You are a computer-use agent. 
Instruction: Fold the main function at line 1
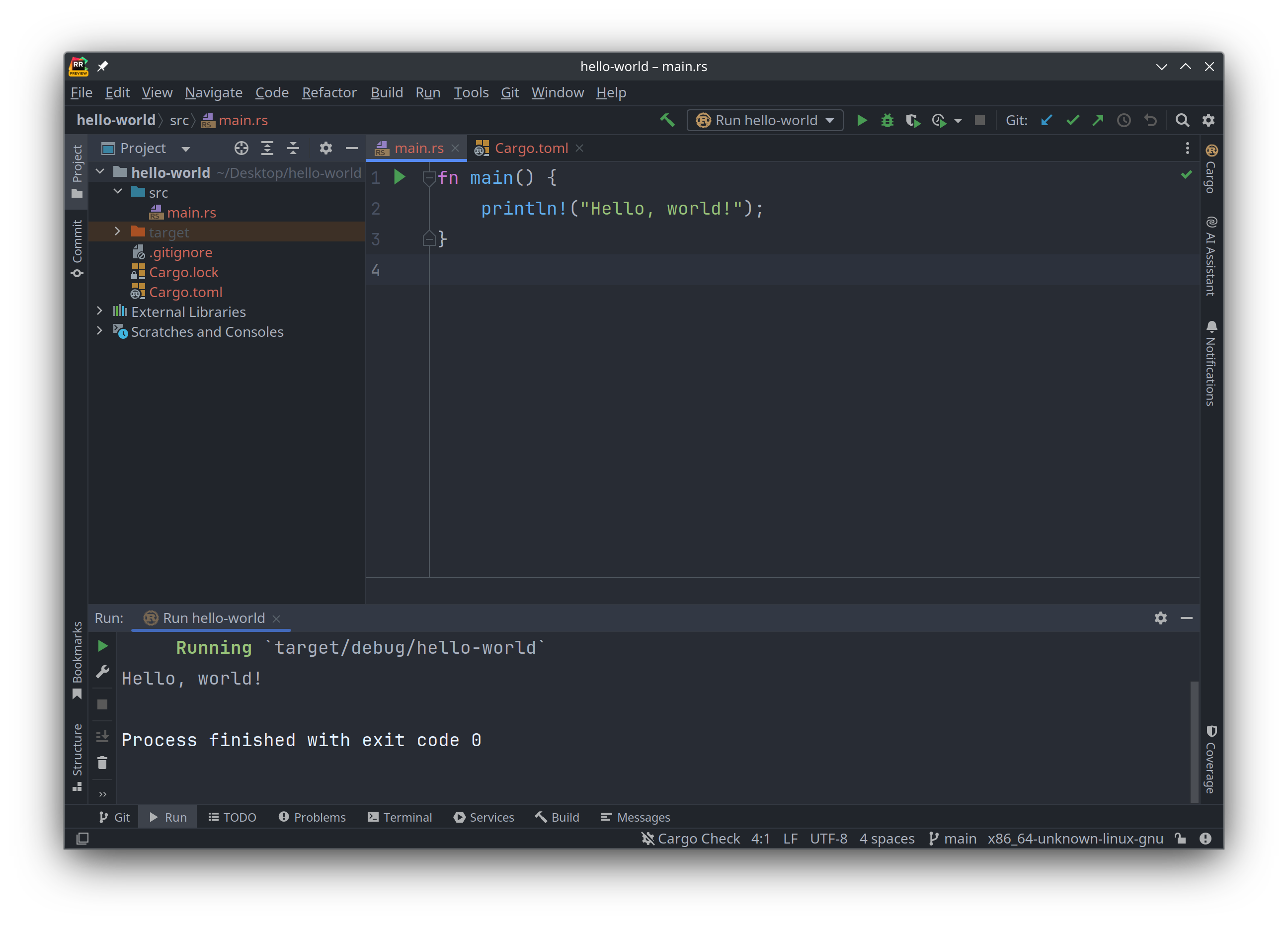coord(429,178)
